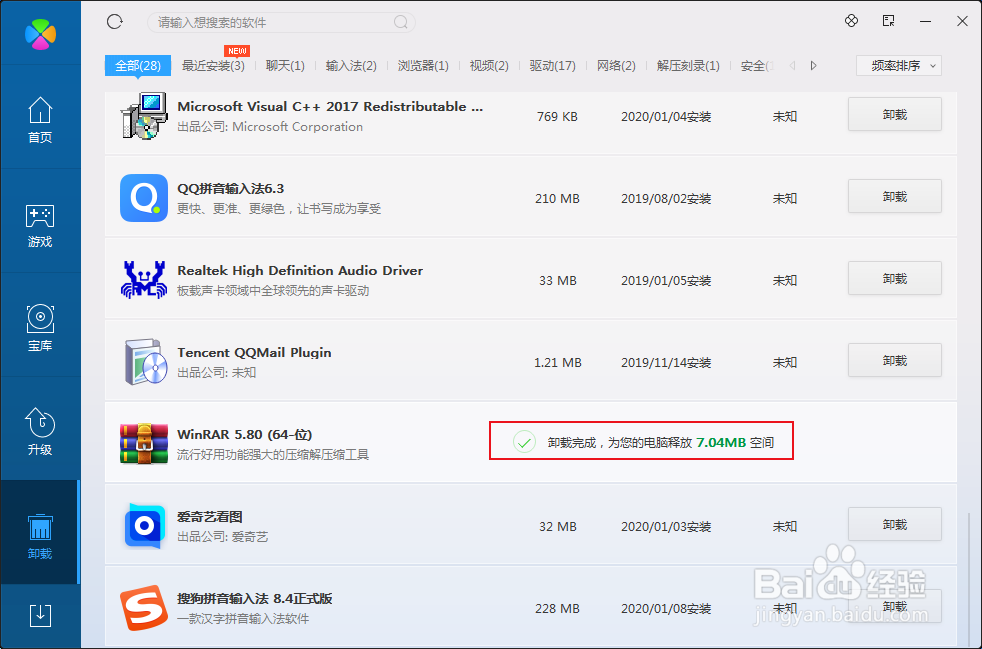
Task: Open the 首页 (Home) sidebar icon
Action: click(40, 120)
